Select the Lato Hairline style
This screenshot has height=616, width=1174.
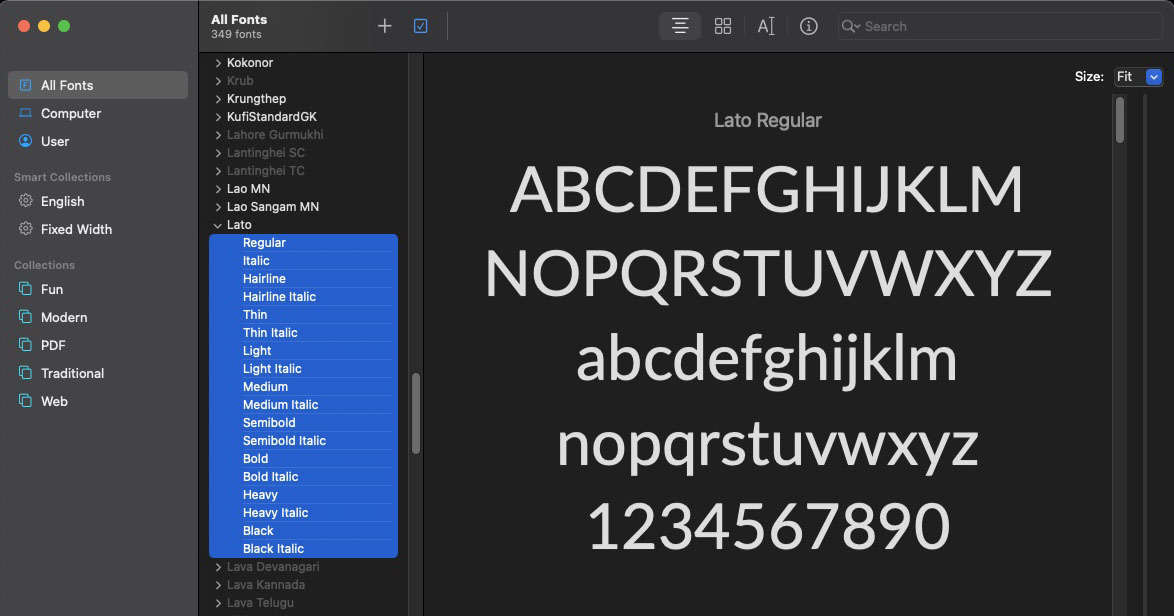tap(303, 278)
